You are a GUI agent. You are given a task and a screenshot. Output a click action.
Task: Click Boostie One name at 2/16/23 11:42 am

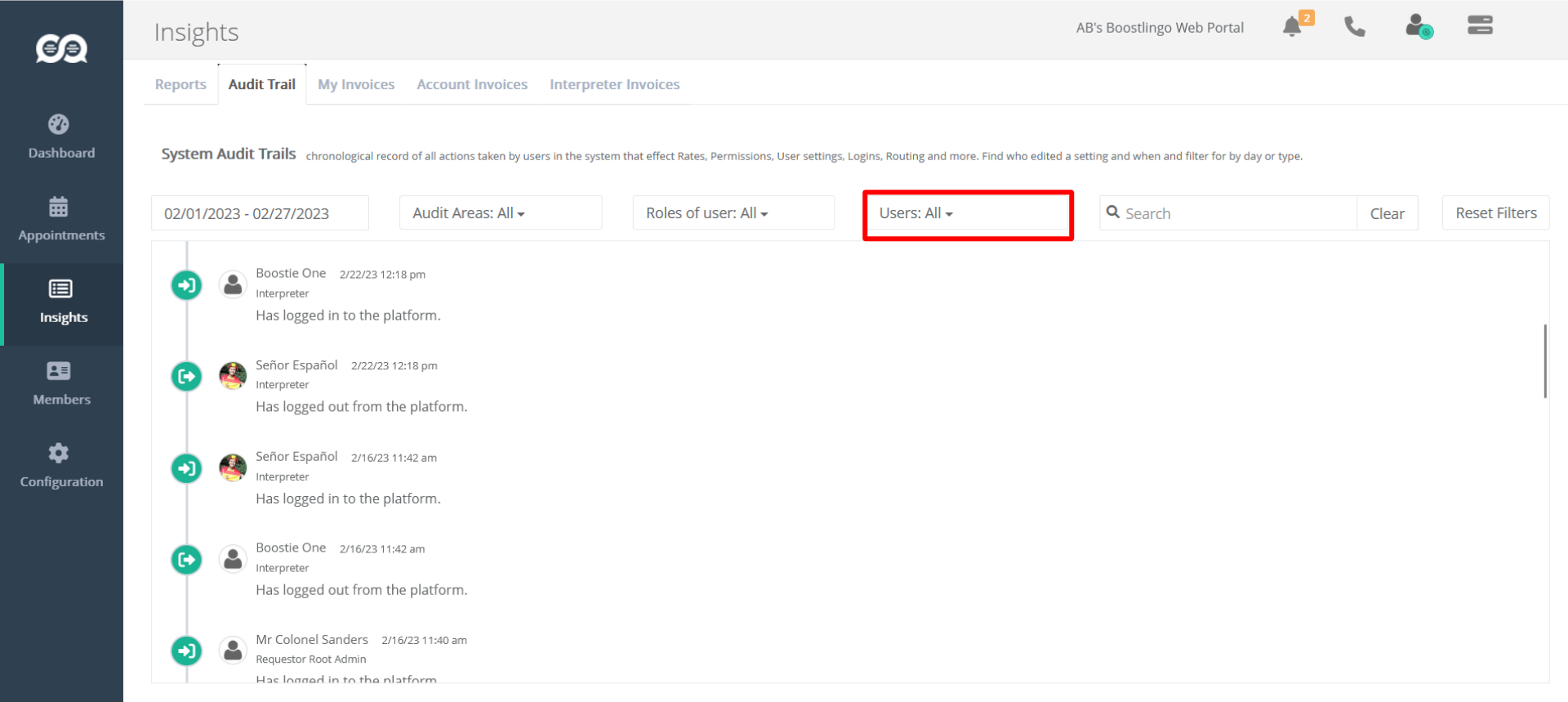pyautogui.click(x=291, y=548)
